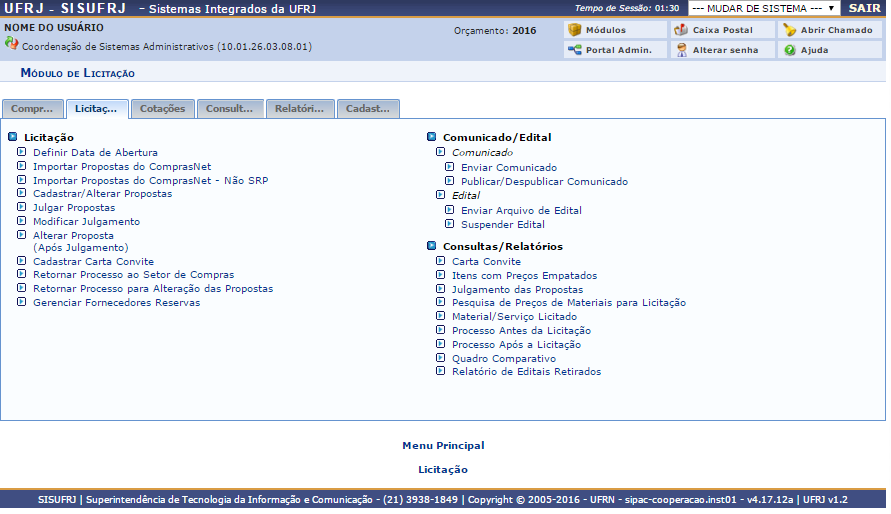Open Retornar Processo ao Setor de Compras

[134, 275]
